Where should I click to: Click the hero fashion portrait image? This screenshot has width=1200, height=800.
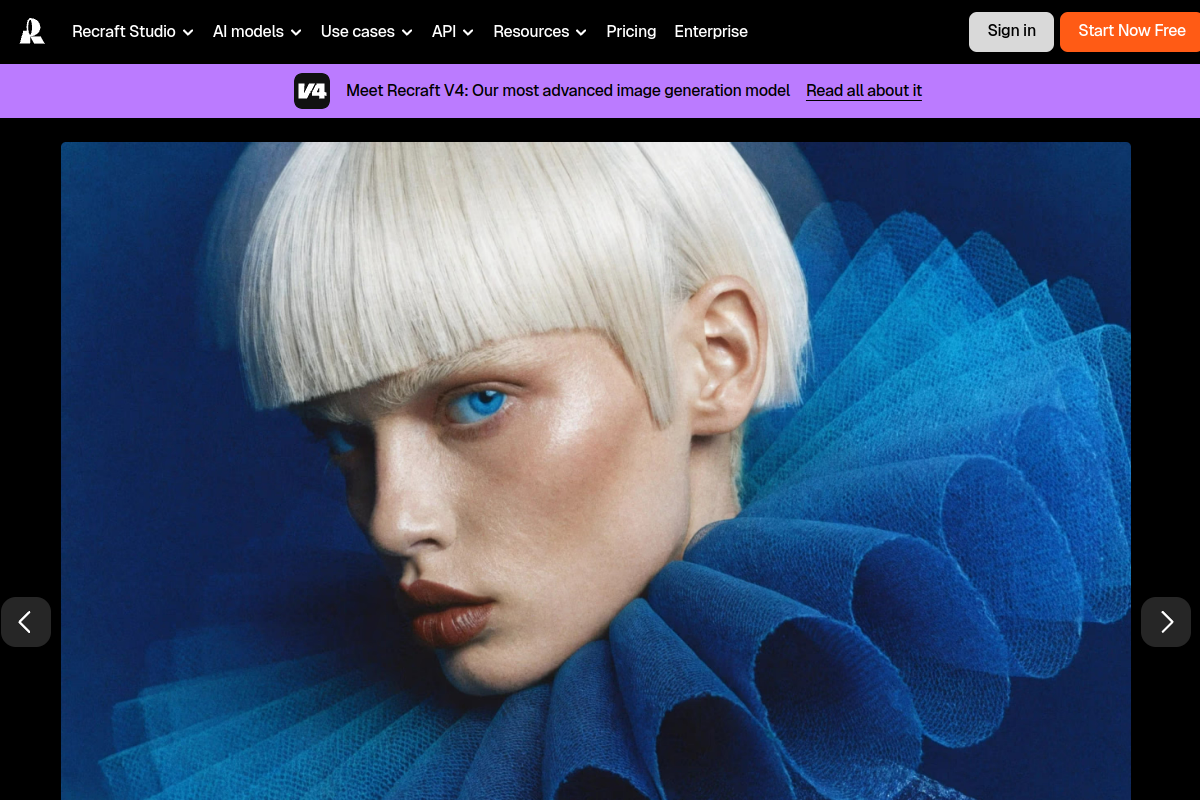click(596, 470)
